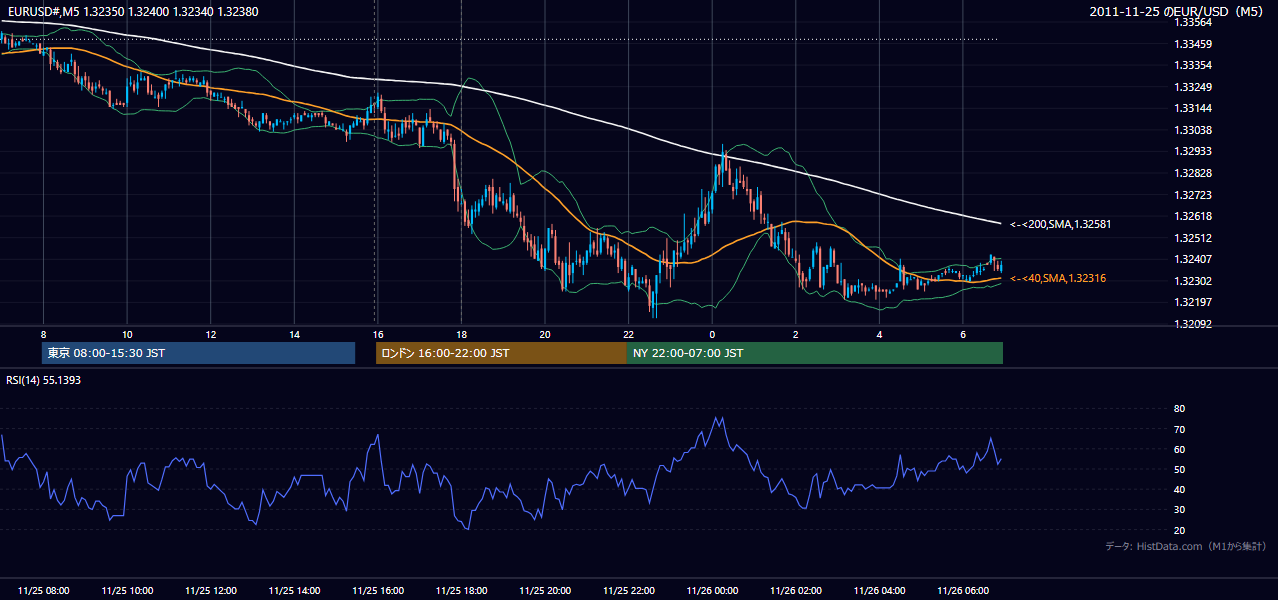Click hour tick 18 under the price chart
The image size is (1278, 600).
pyautogui.click(x=461, y=334)
